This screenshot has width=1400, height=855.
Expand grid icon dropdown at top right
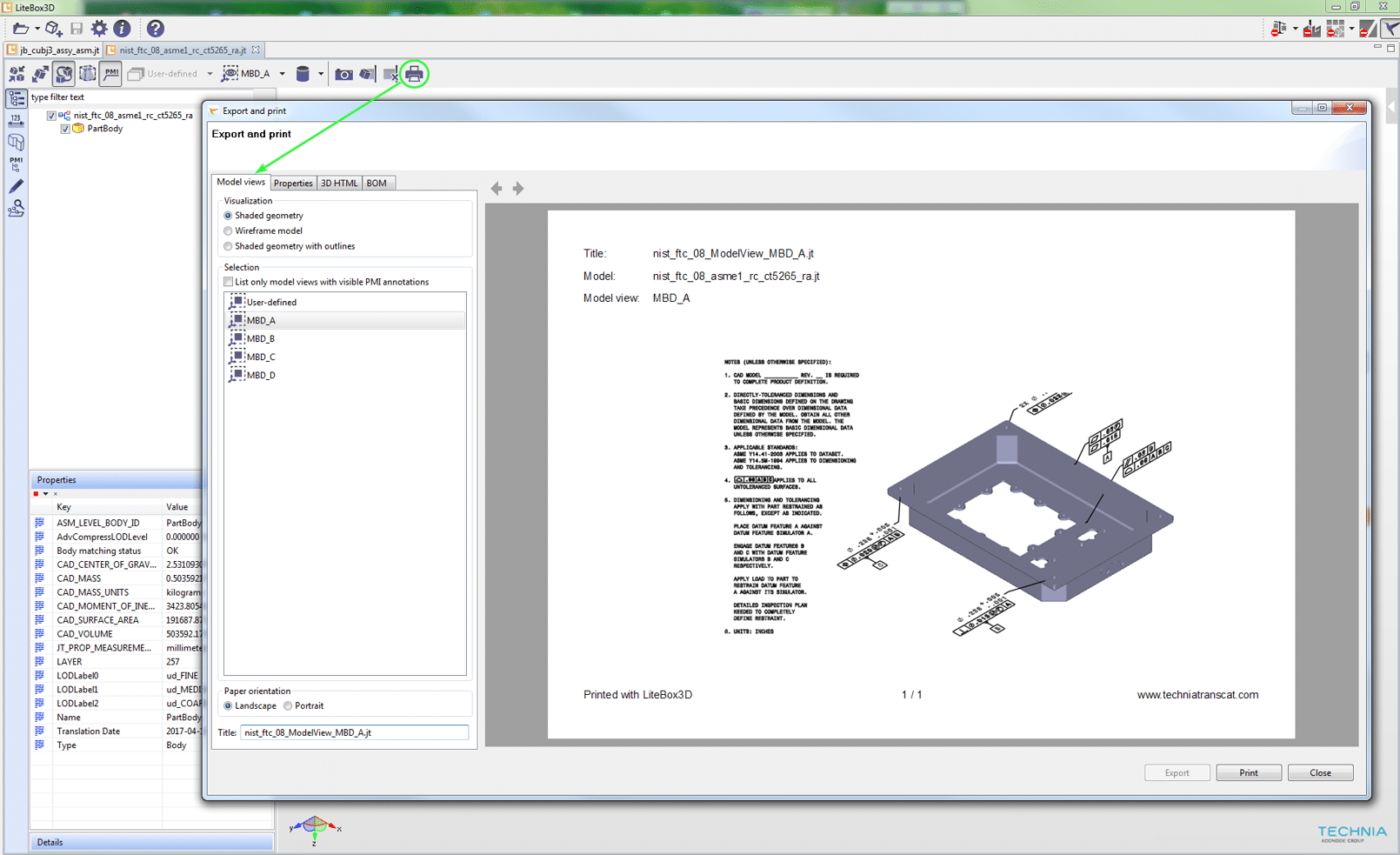point(1351,29)
